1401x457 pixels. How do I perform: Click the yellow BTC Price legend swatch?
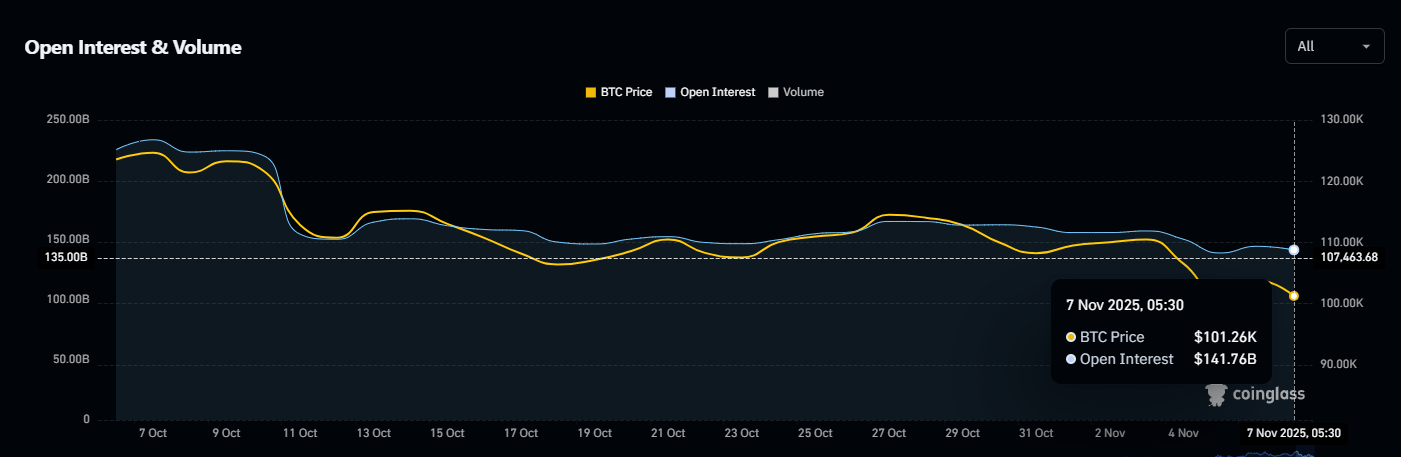(591, 92)
